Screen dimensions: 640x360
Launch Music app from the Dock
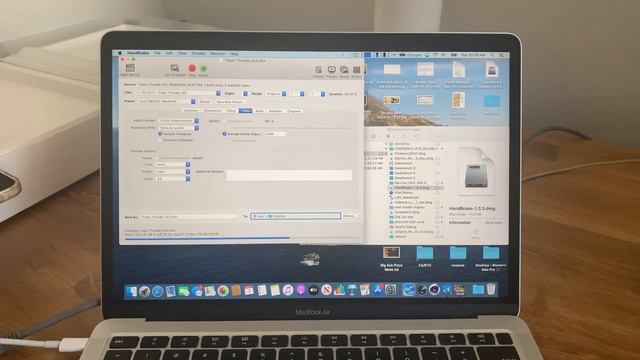288,290
